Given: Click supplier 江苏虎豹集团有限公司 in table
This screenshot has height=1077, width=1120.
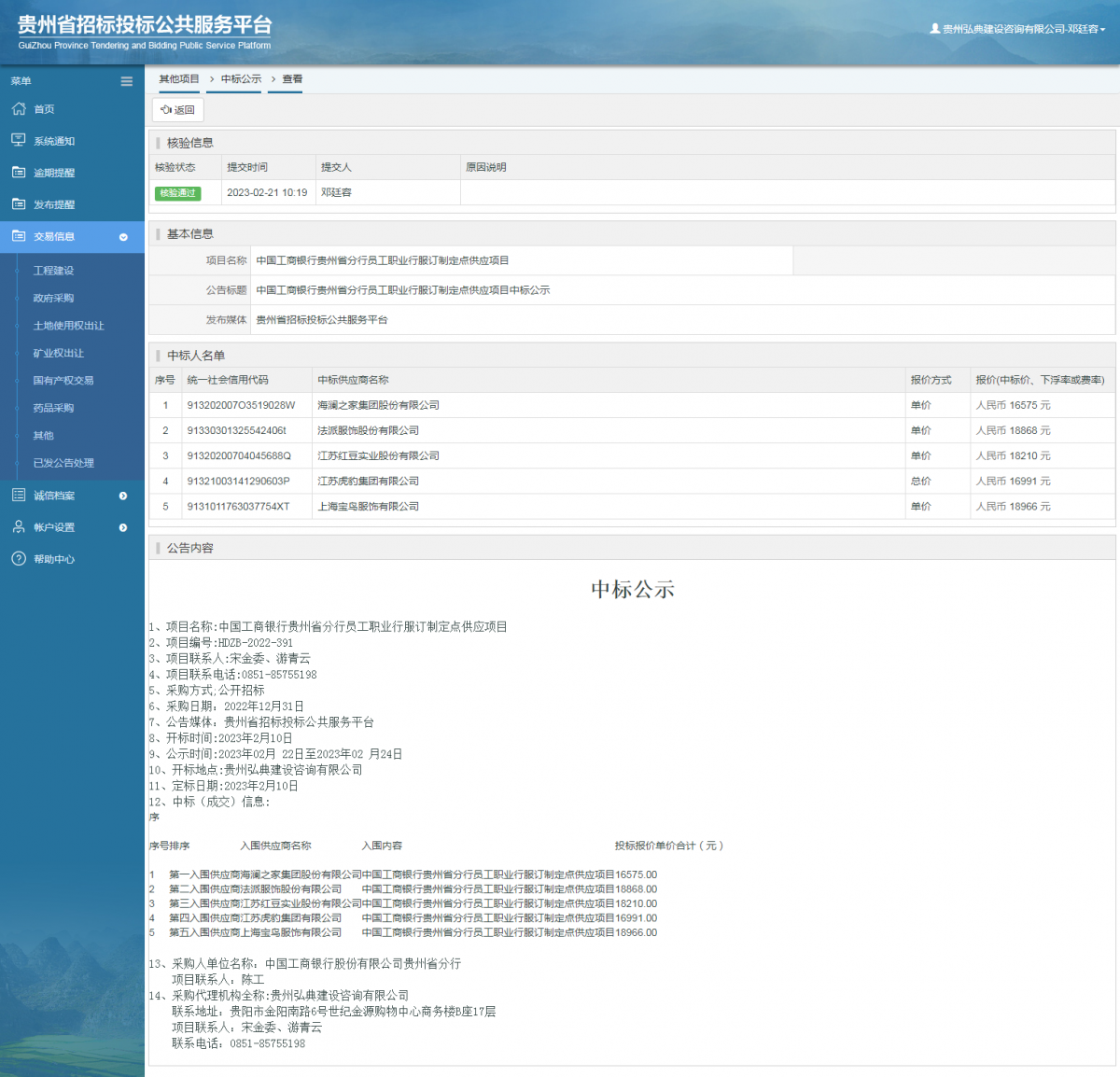Looking at the screenshot, I should click(368, 481).
